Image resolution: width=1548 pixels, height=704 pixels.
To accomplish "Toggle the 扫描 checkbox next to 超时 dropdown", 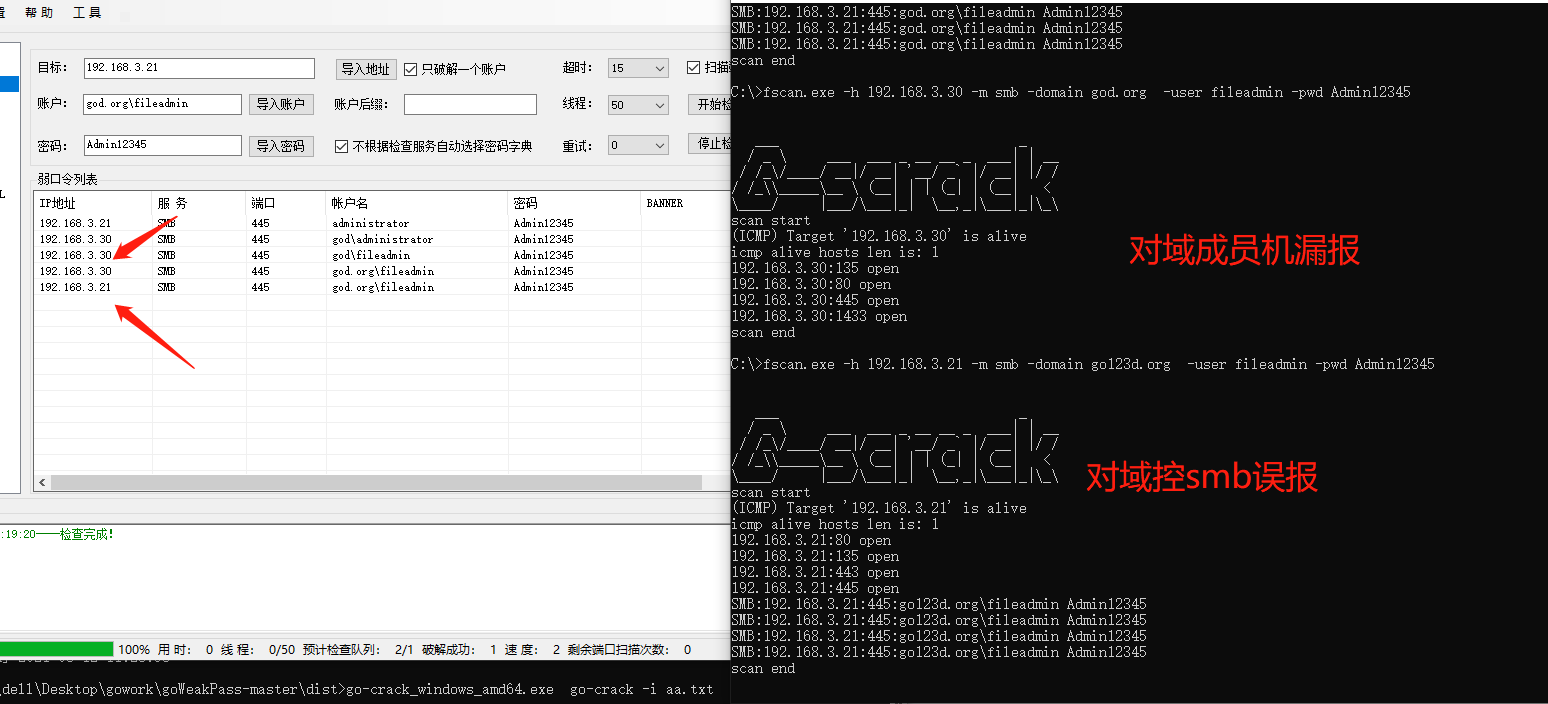I will pos(708,68).
